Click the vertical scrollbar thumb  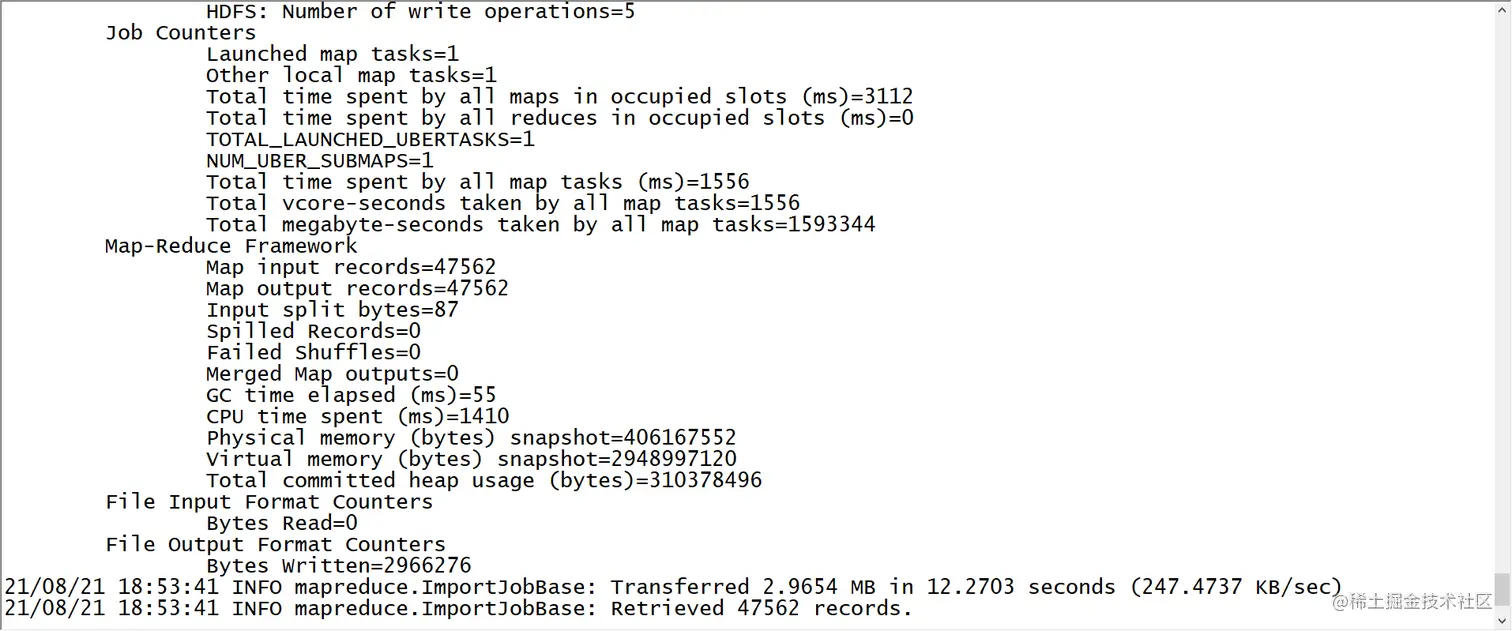point(1502,590)
